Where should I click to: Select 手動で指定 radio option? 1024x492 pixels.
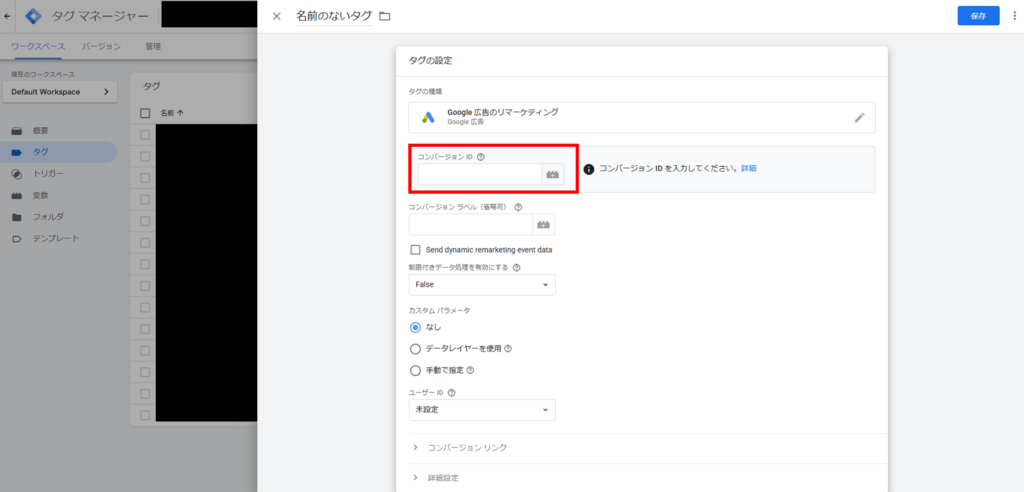[415, 370]
